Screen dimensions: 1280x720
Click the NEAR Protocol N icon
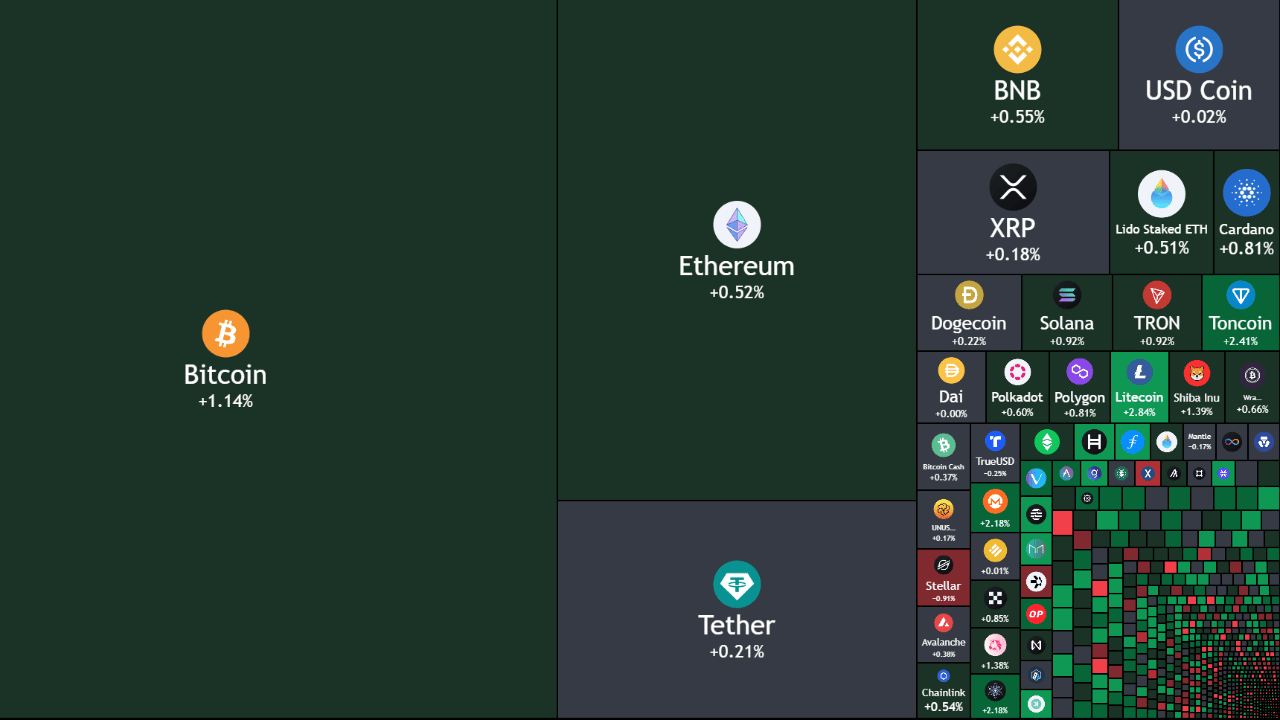[x=1036, y=645]
